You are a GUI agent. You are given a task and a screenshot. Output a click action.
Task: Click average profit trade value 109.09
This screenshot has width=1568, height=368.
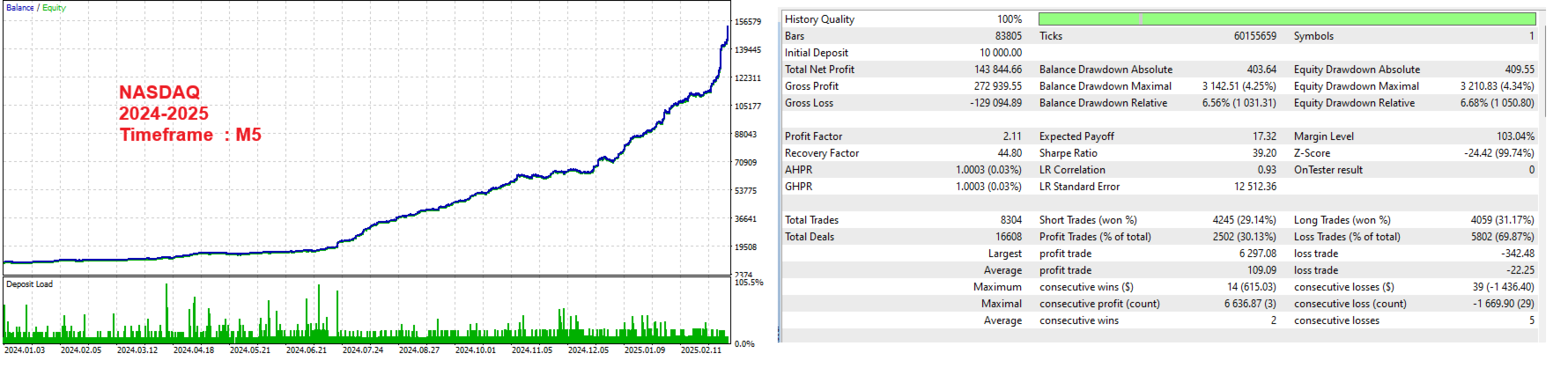[1261, 270]
